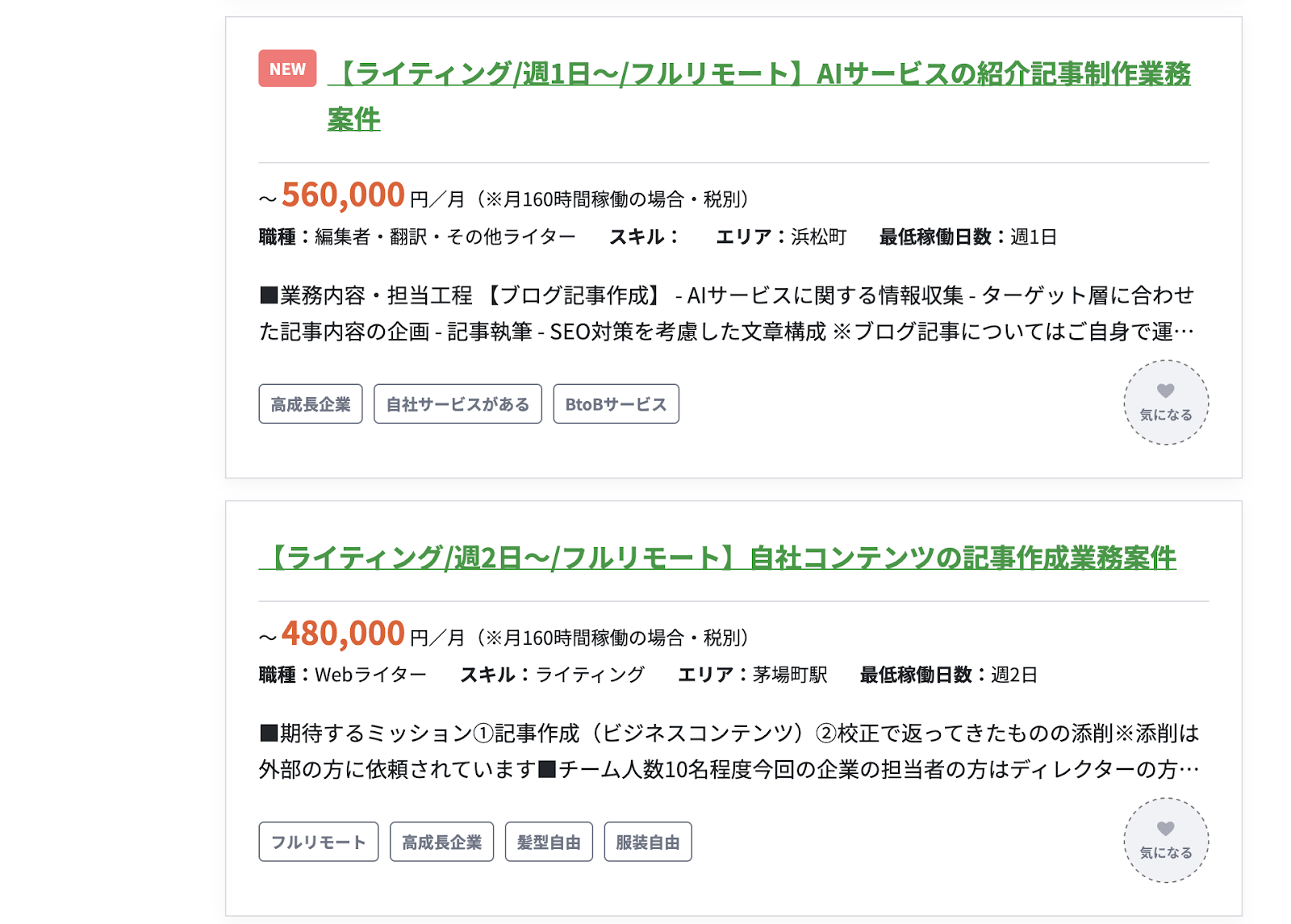1291x924 pixels.
Task: Click the heart icon on the AIサービス job card
Action: (x=1166, y=391)
